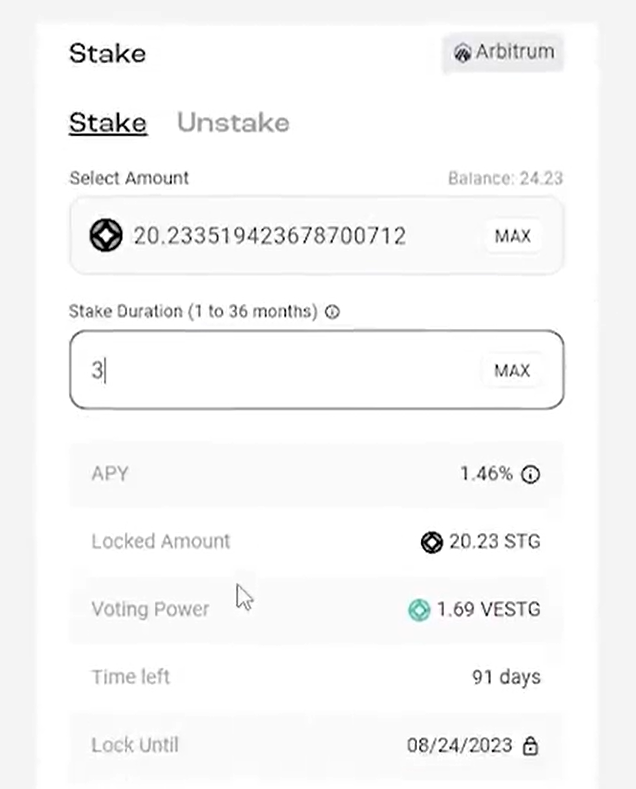Click the lock icon next to 08/24/2023
The image size is (636, 789).
coord(530,745)
